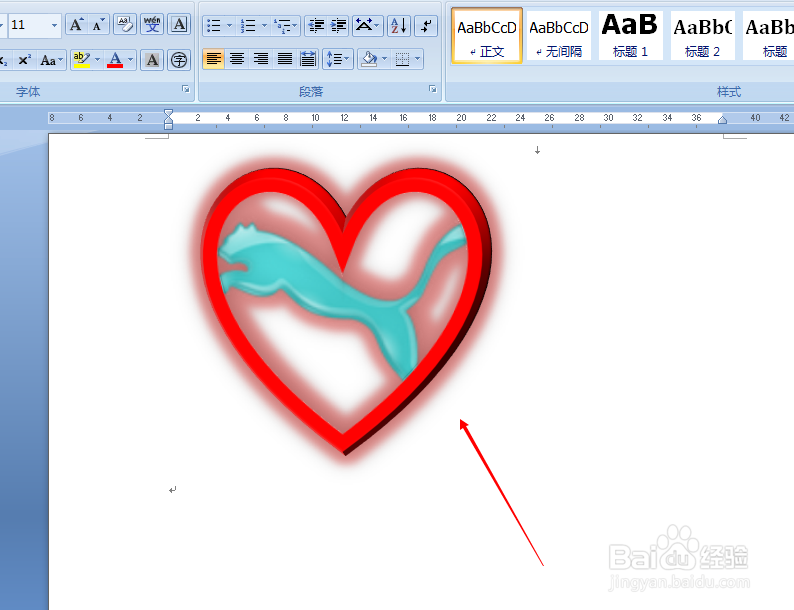
Task: Select the 无间隔 style
Action: (x=559, y=35)
